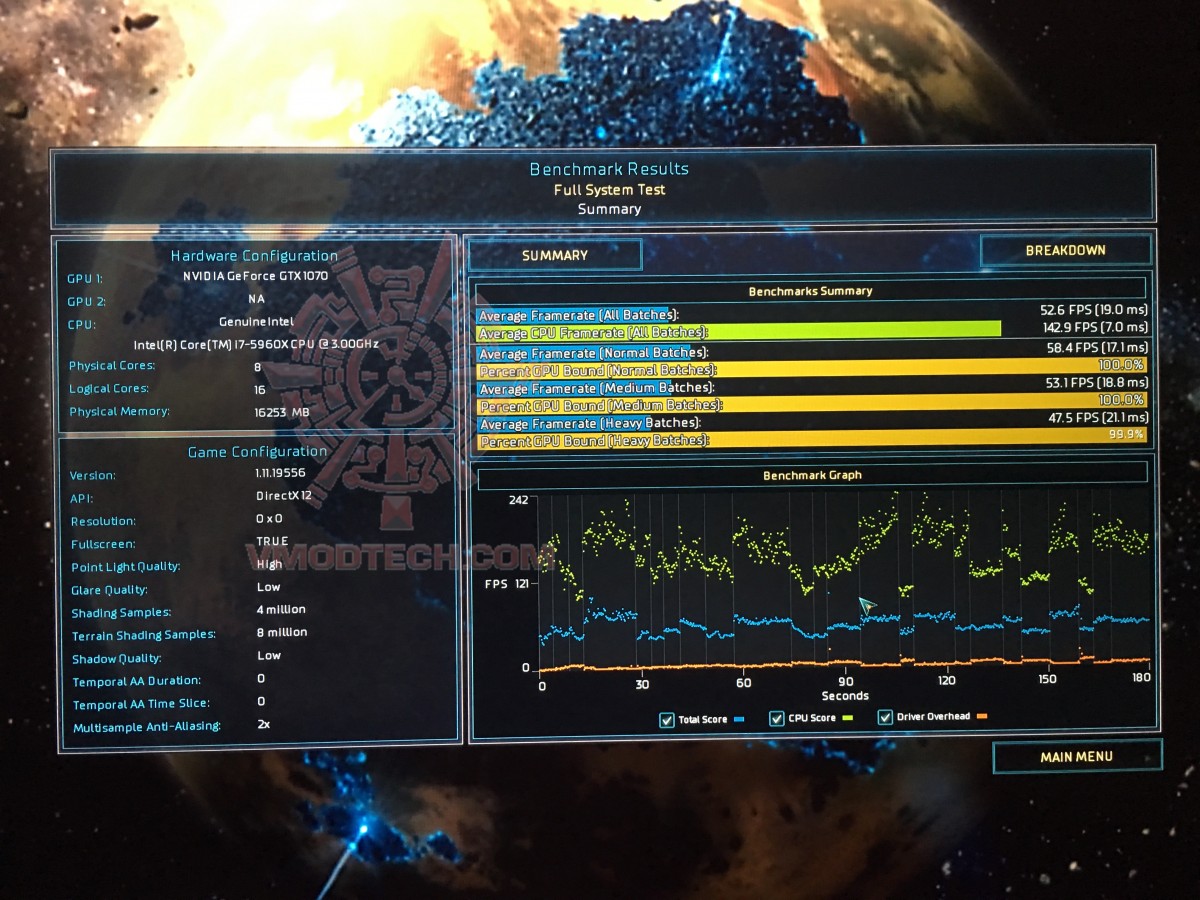
Task: Click the Shadow Quality Low value
Action: point(269,655)
